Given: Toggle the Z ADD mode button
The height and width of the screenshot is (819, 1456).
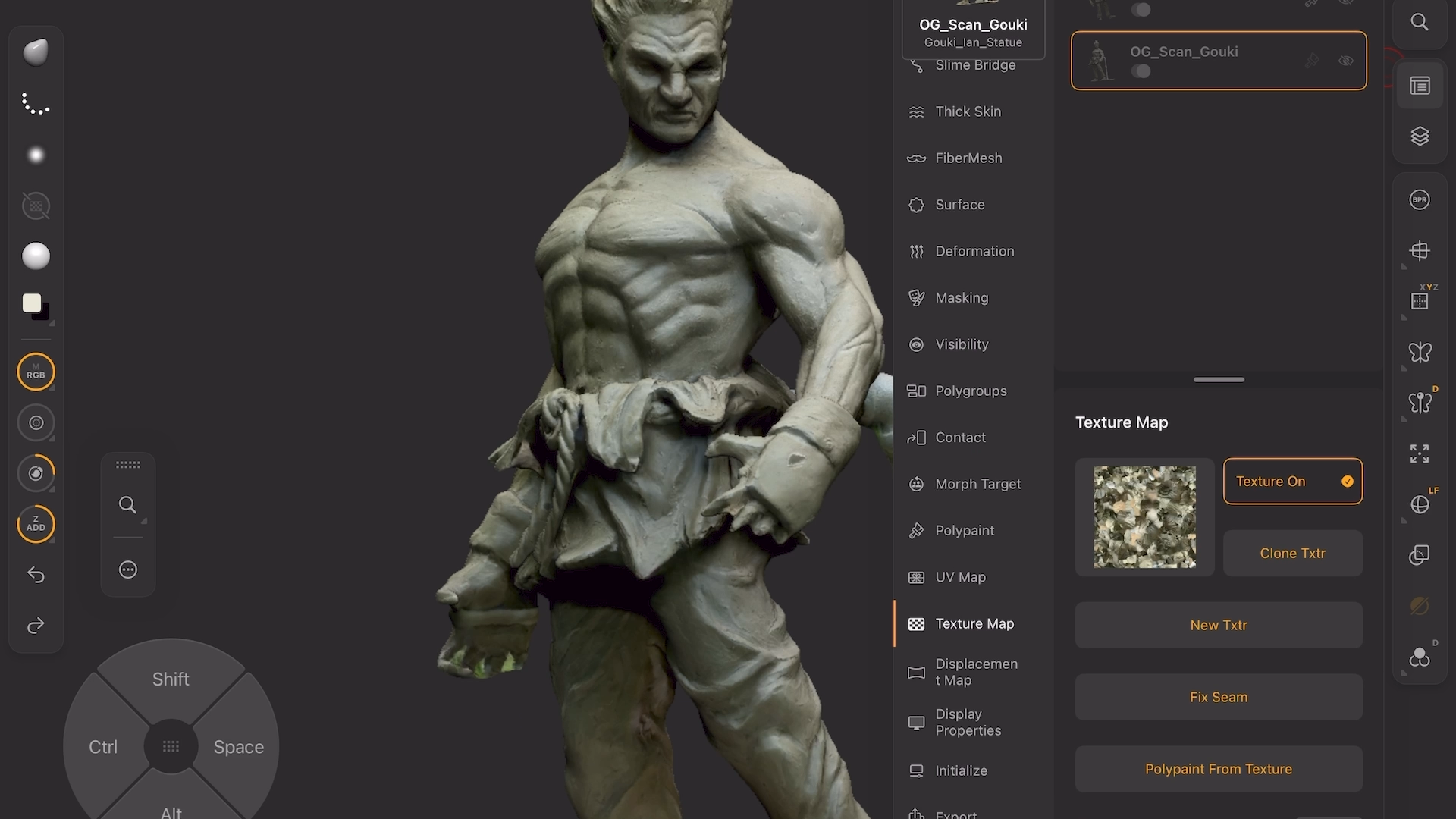Looking at the screenshot, I should click(36, 524).
